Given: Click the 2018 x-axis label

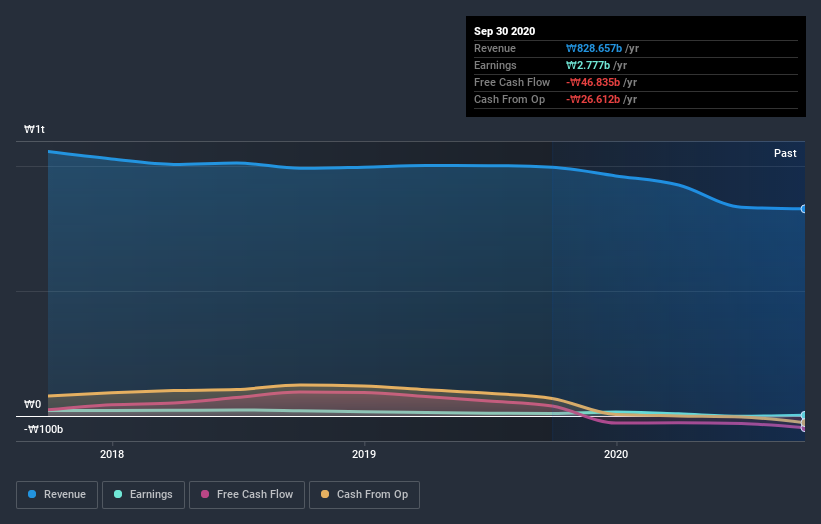Looking at the screenshot, I should (x=112, y=454).
